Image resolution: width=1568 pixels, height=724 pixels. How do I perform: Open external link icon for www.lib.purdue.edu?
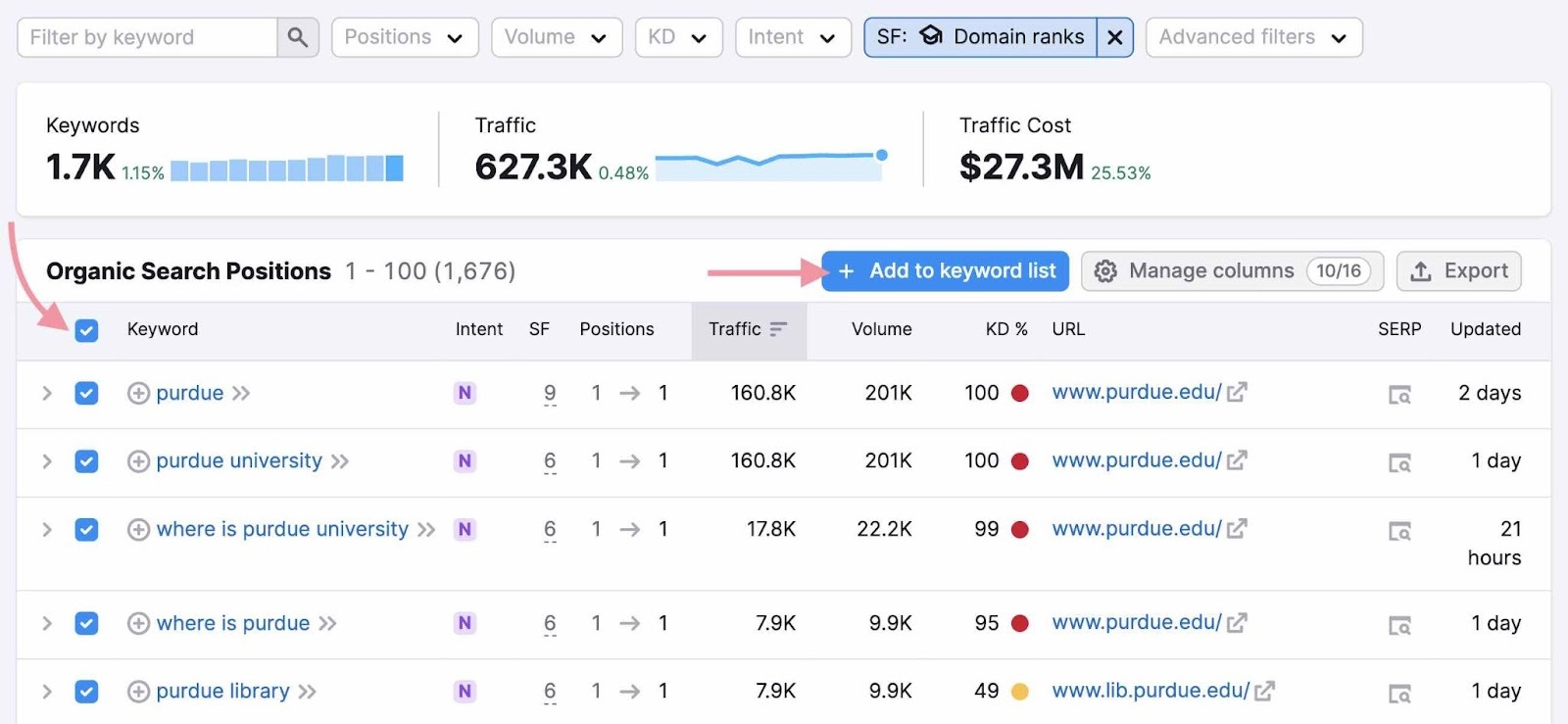[1264, 692]
